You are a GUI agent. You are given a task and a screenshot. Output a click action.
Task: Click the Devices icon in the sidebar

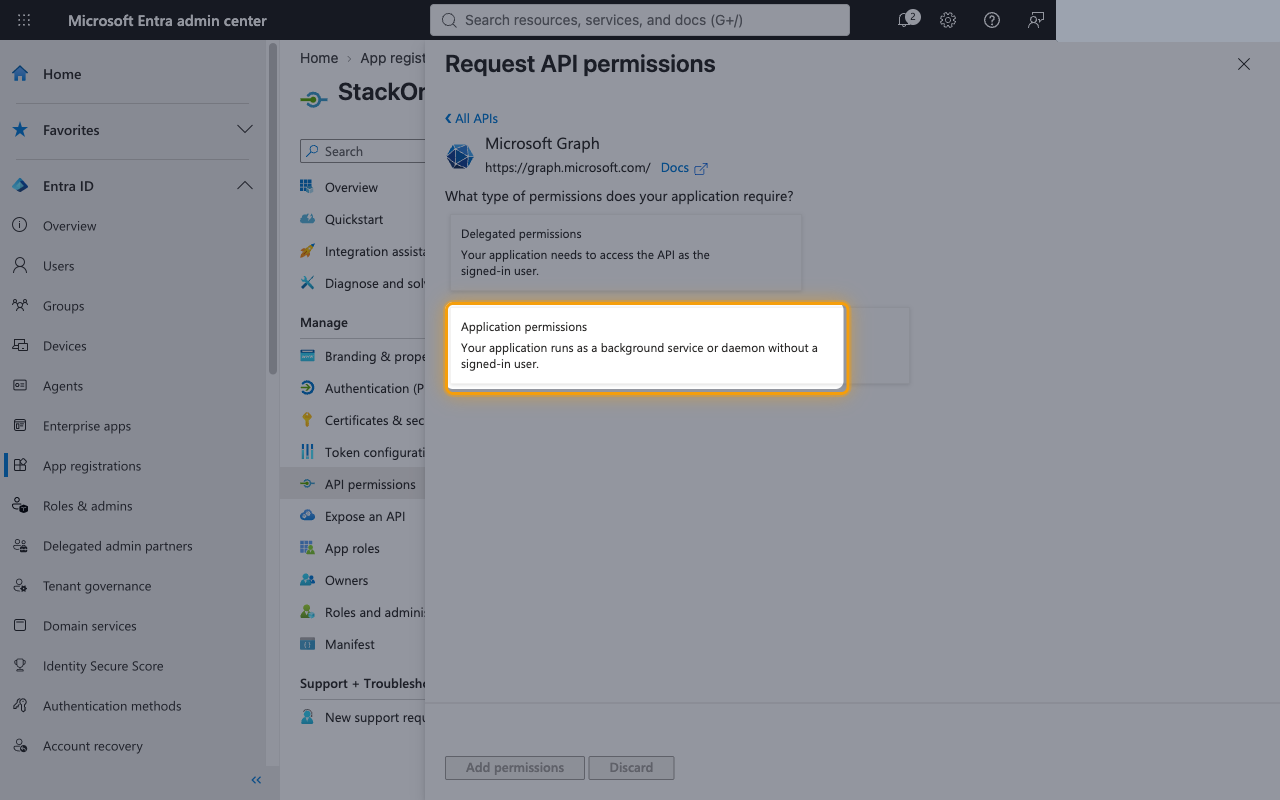pos(20,346)
